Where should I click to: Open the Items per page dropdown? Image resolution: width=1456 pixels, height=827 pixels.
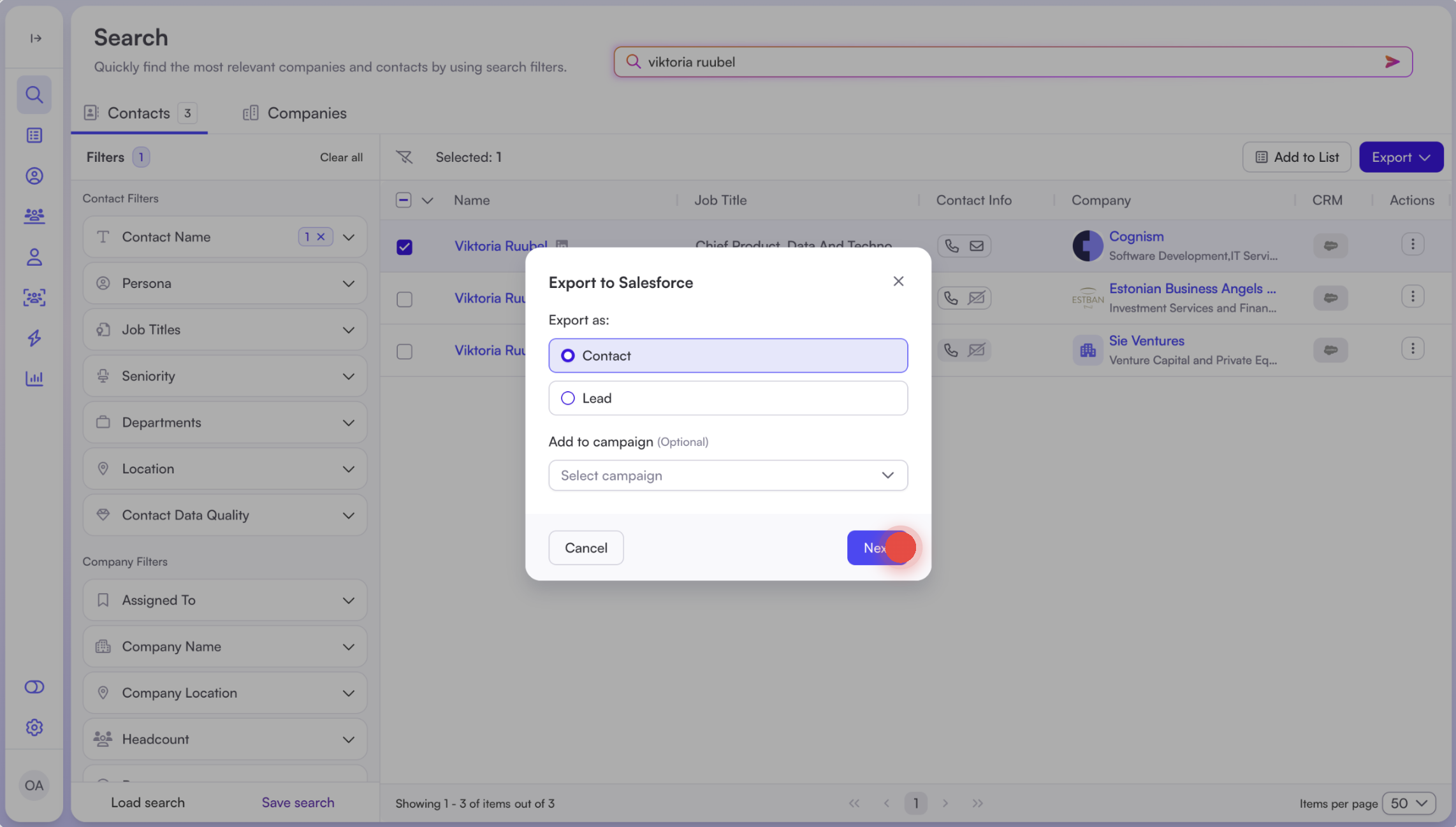coord(1408,803)
